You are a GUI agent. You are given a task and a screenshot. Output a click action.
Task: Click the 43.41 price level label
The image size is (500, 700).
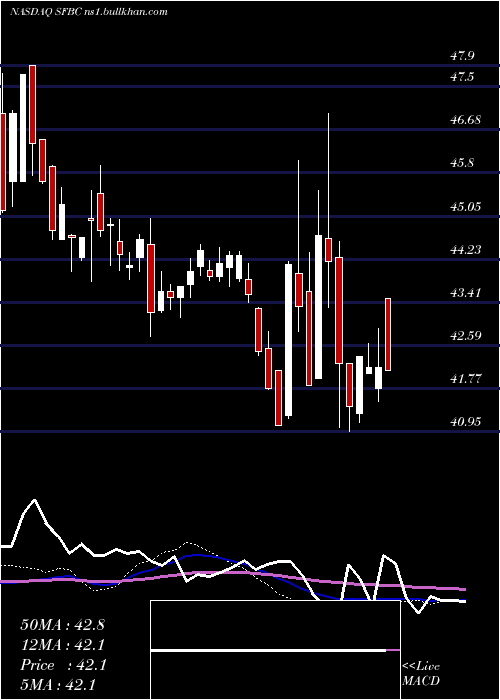[x=465, y=293]
